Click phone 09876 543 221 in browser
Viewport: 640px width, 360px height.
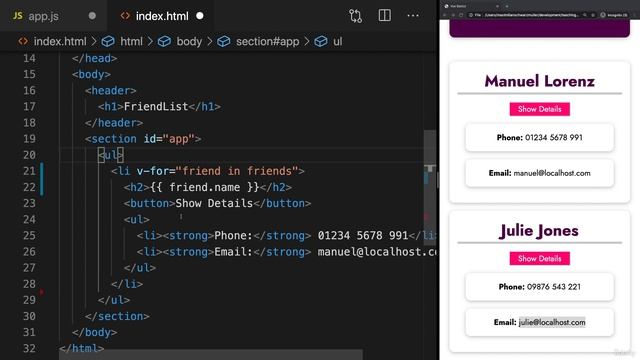[x=554, y=287]
